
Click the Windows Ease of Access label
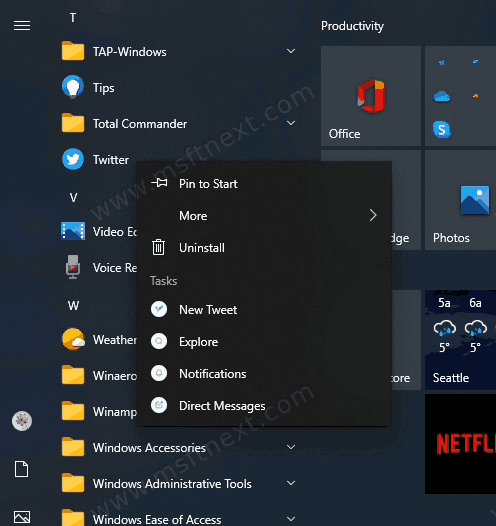[x=157, y=519]
